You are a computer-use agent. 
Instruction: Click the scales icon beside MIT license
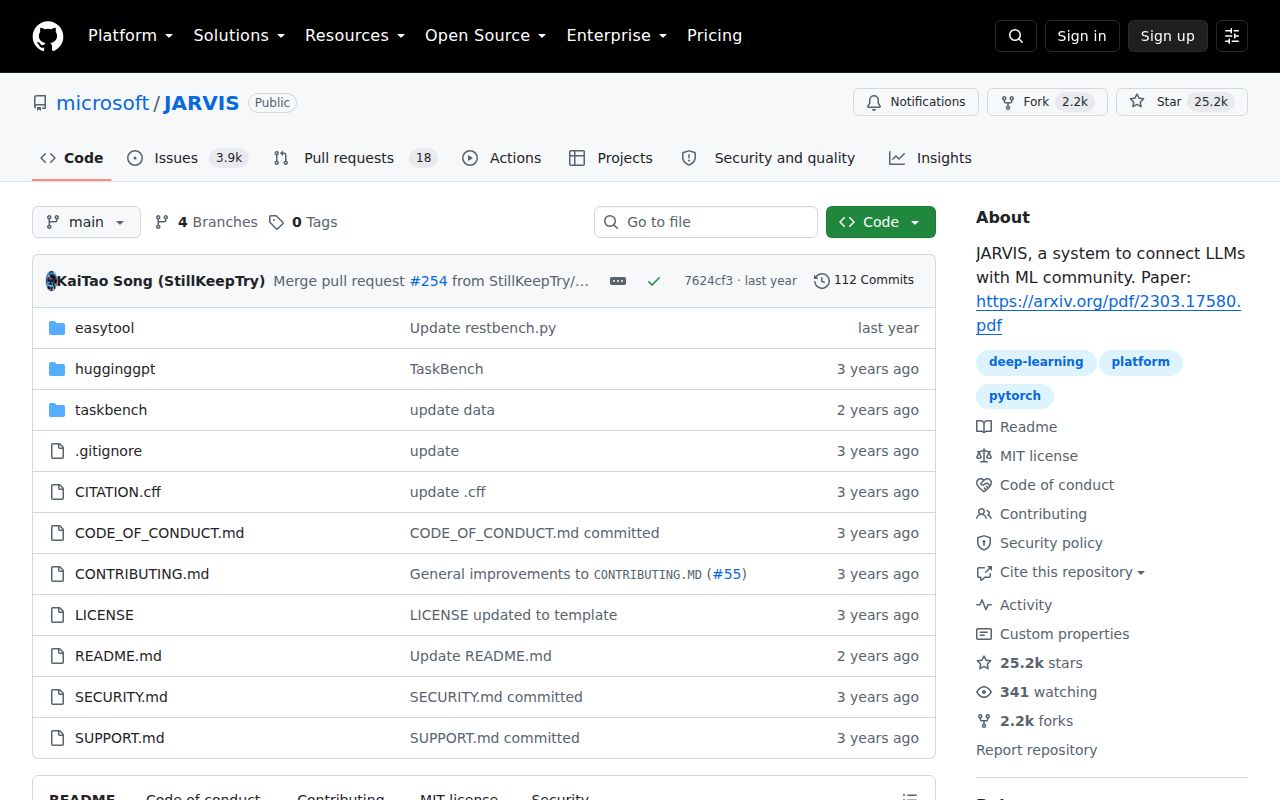[x=984, y=456]
